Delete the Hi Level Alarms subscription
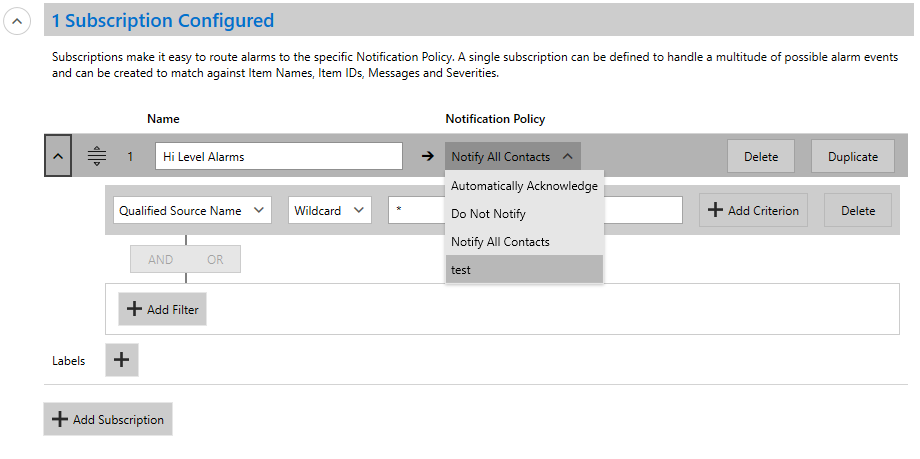Image resolution: width=920 pixels, height=459 pixels. tap(761, 157)
